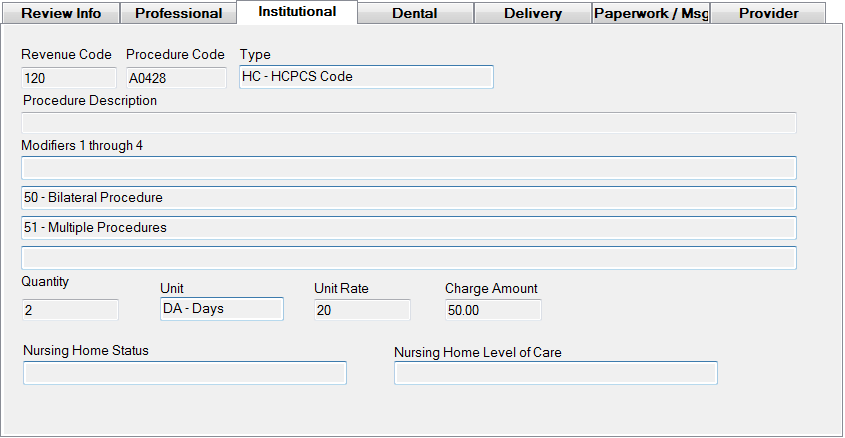The image size is (845, 438).
Task: Click the empty Procedure Description field
Action: [x=408, y=122]
